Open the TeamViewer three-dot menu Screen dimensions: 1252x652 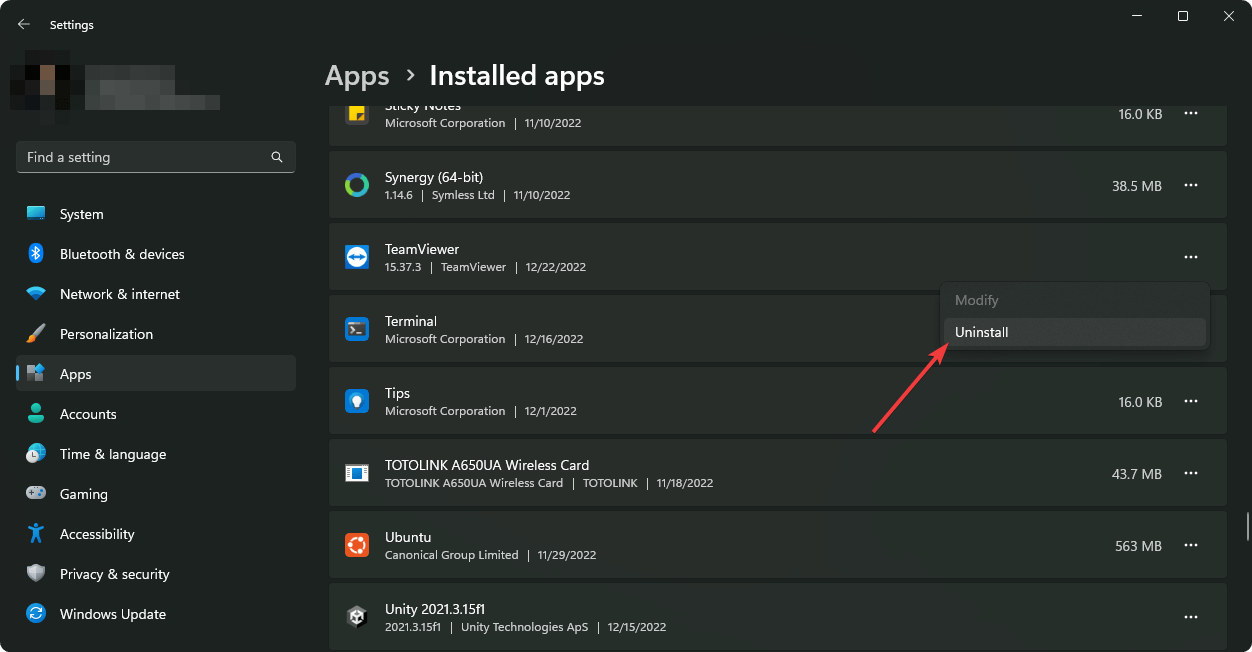[1191, 258]
